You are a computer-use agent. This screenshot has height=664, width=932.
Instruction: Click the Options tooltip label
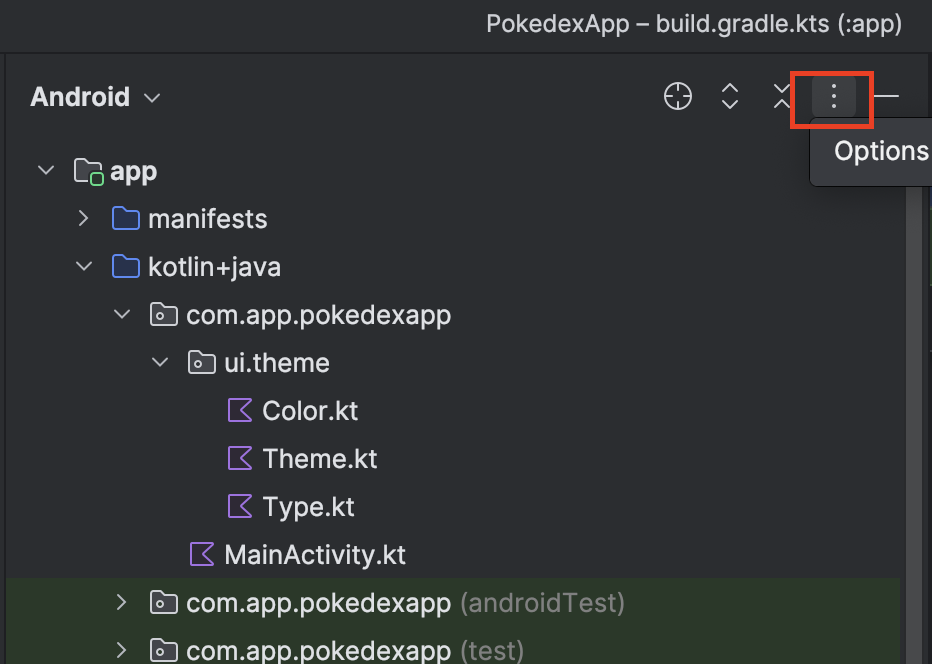pyautogui.click(x=880, y=152)
